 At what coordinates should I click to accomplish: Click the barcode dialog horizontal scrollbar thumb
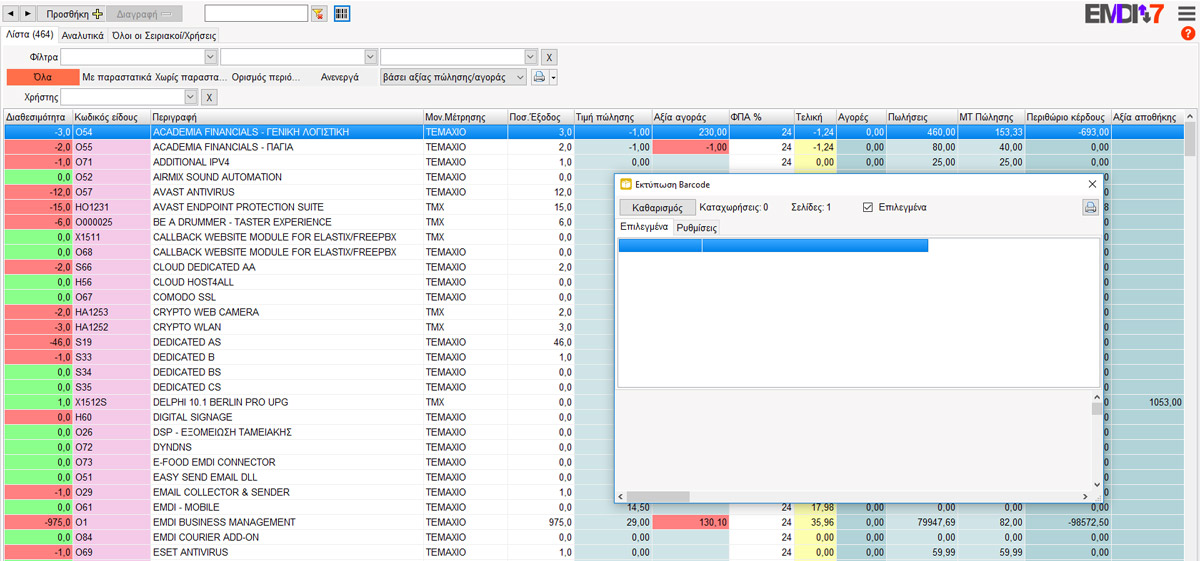(659, 497)
